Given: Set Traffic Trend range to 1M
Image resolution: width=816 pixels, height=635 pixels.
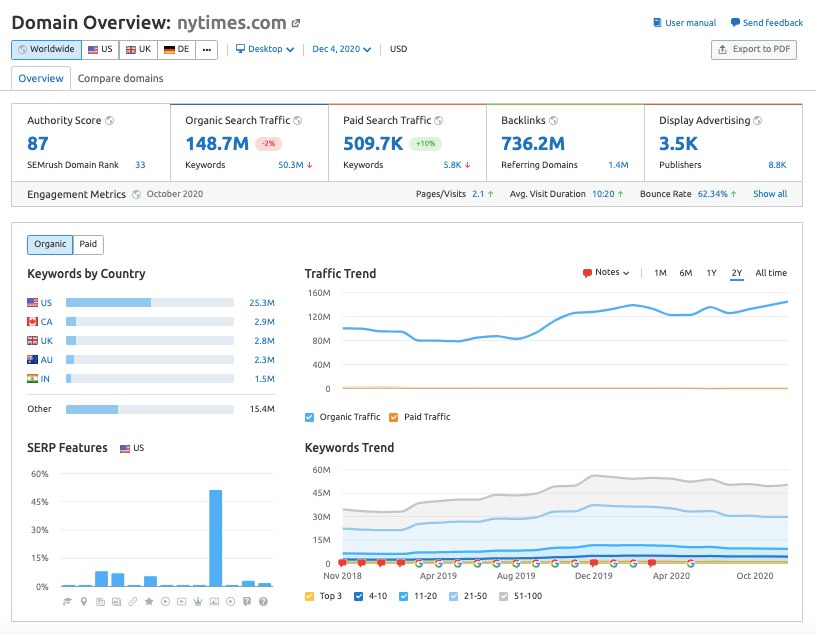Looking at the screenshot, I should click(660, 273).
